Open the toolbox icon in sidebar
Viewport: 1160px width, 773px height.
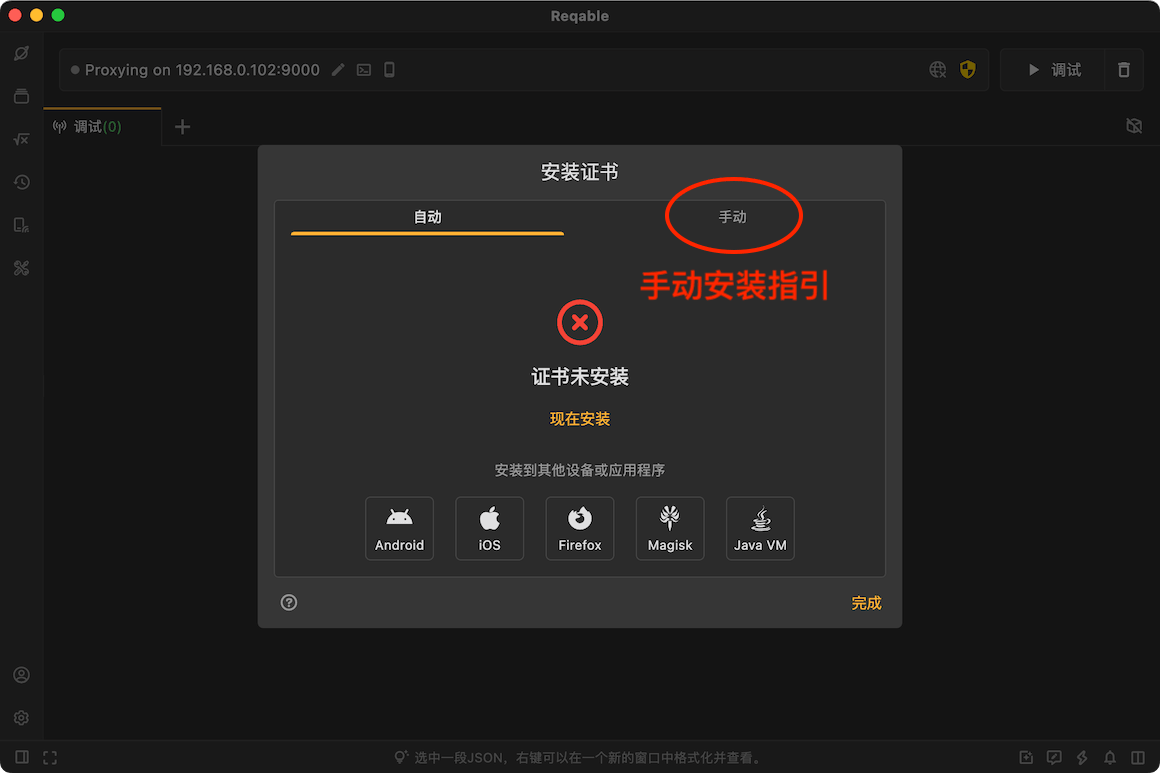[x=21, y=268]
